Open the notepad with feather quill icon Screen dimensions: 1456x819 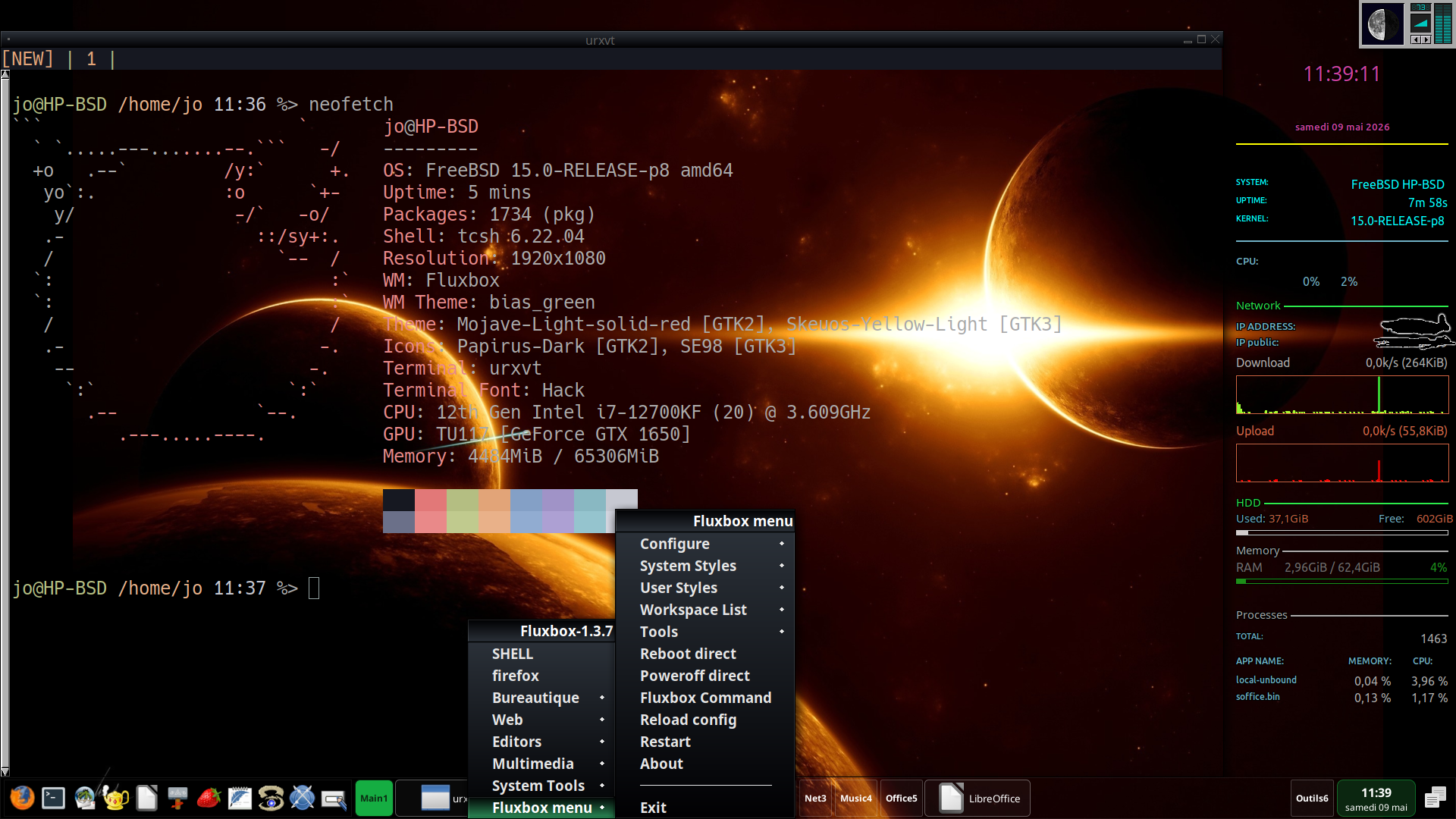[x=240, y=798]
